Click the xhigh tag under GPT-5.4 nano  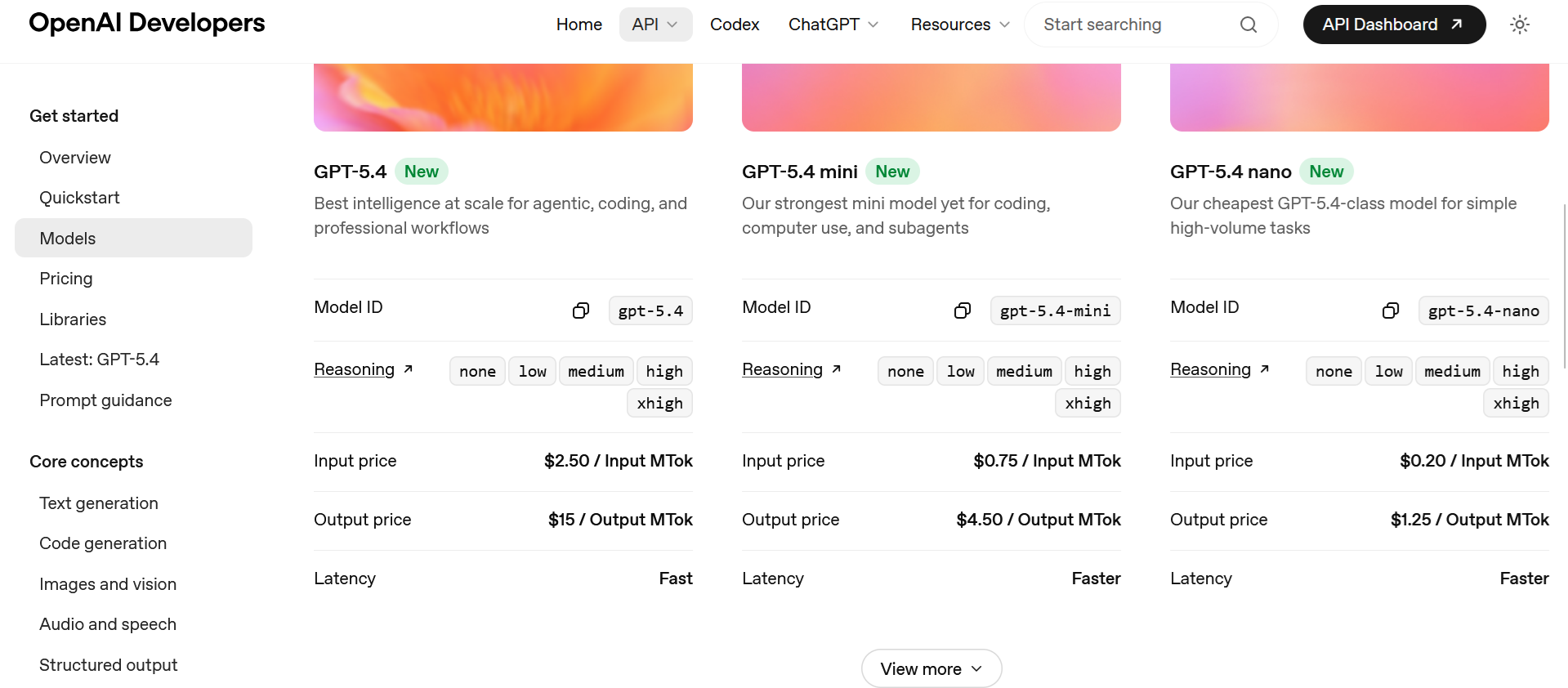[x=1516, y=403]
